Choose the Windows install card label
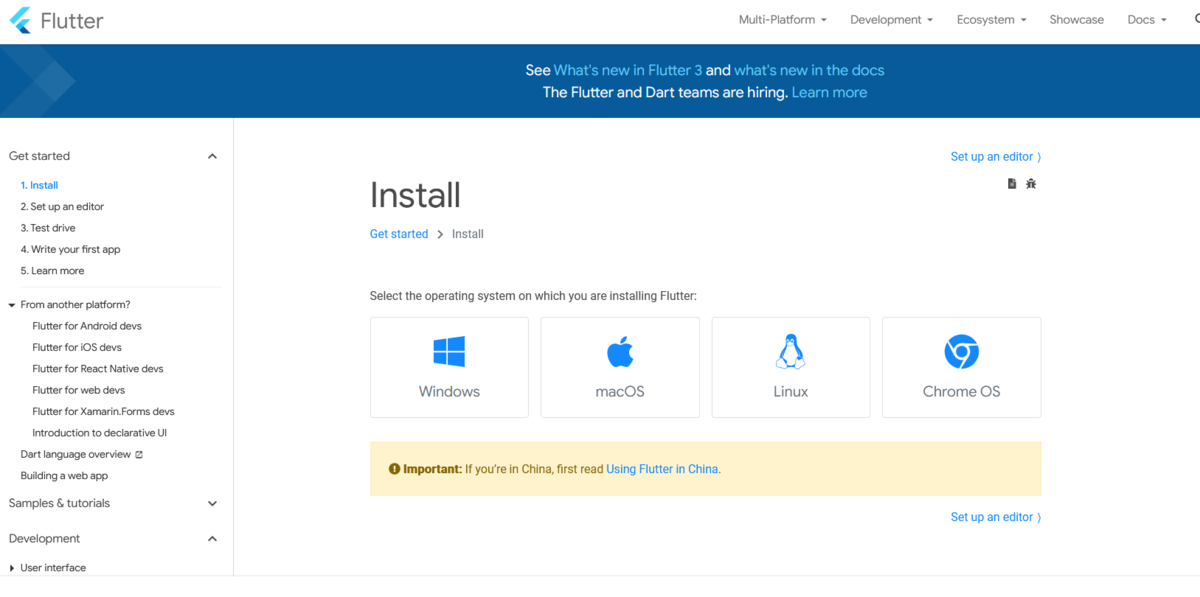1200x597 pixels. [449, 392]
